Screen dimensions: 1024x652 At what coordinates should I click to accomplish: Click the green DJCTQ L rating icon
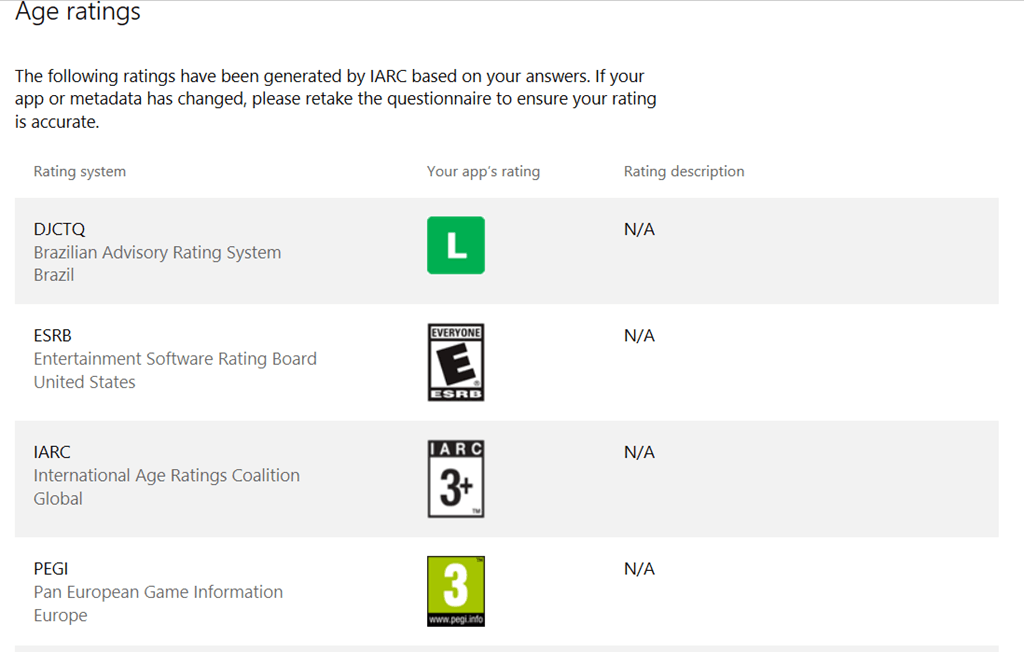click(455, 245)
